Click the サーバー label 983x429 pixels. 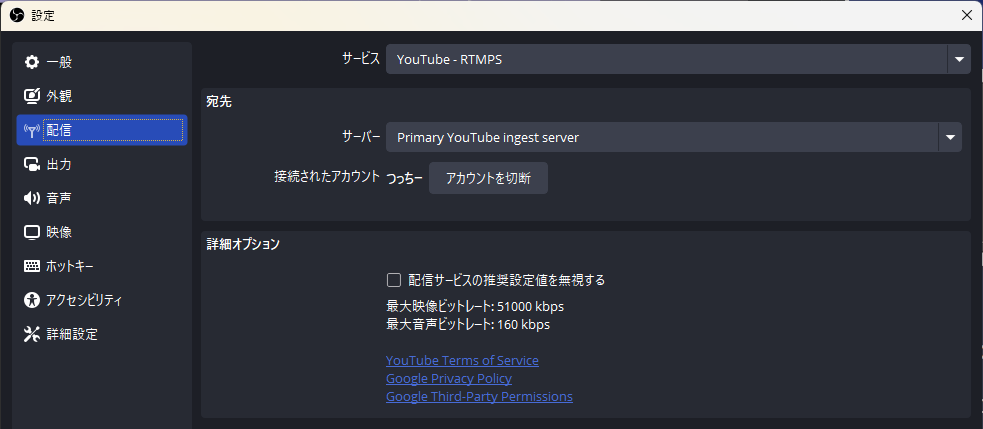point(361,137)
